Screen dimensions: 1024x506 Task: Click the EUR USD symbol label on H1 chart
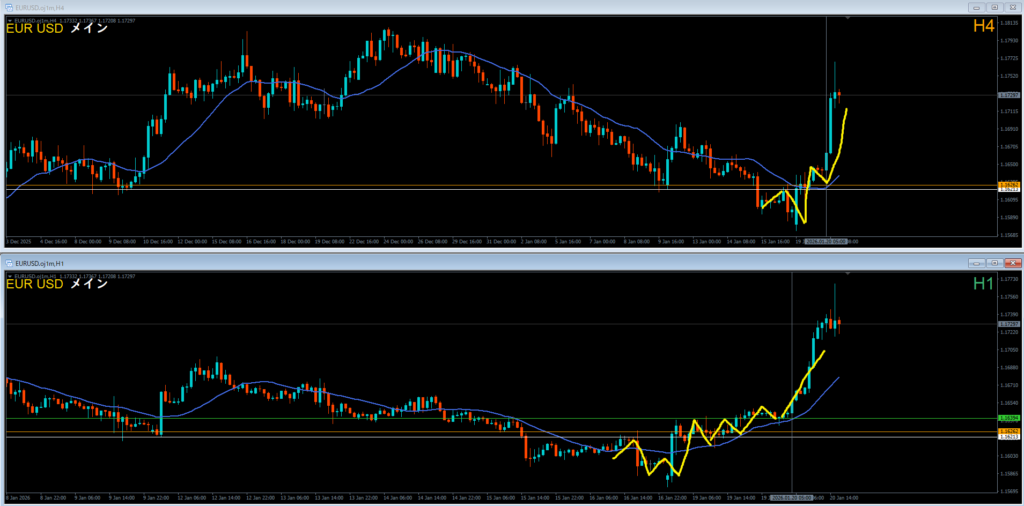(35, 284)
